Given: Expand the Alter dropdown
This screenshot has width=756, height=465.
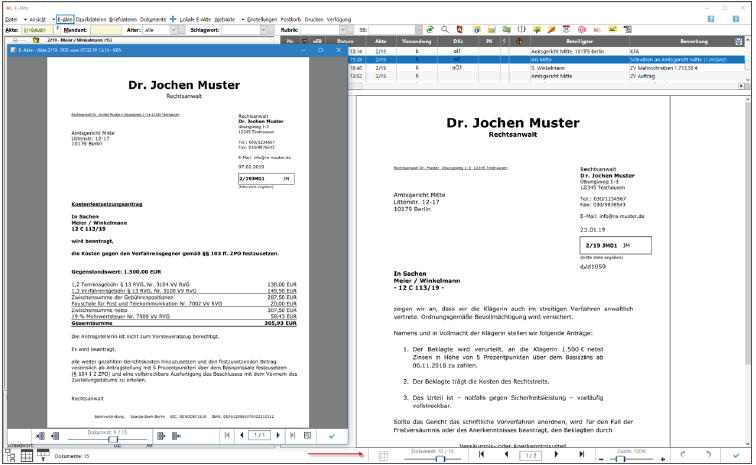Looking at the screenshot, I should pyautogui.click(x=164, y=31).
